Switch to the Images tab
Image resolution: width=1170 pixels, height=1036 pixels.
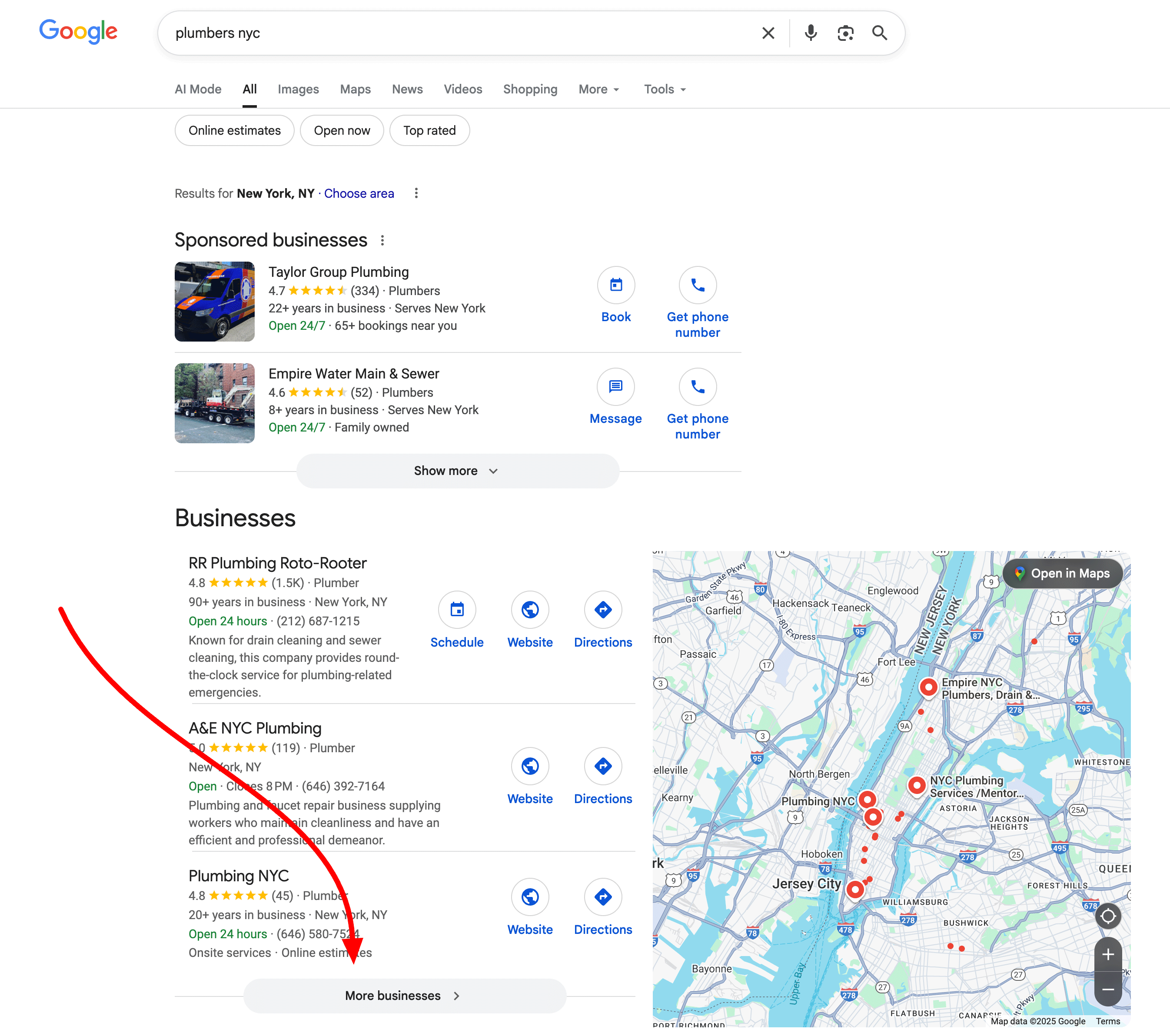click(x=298, y=89)
